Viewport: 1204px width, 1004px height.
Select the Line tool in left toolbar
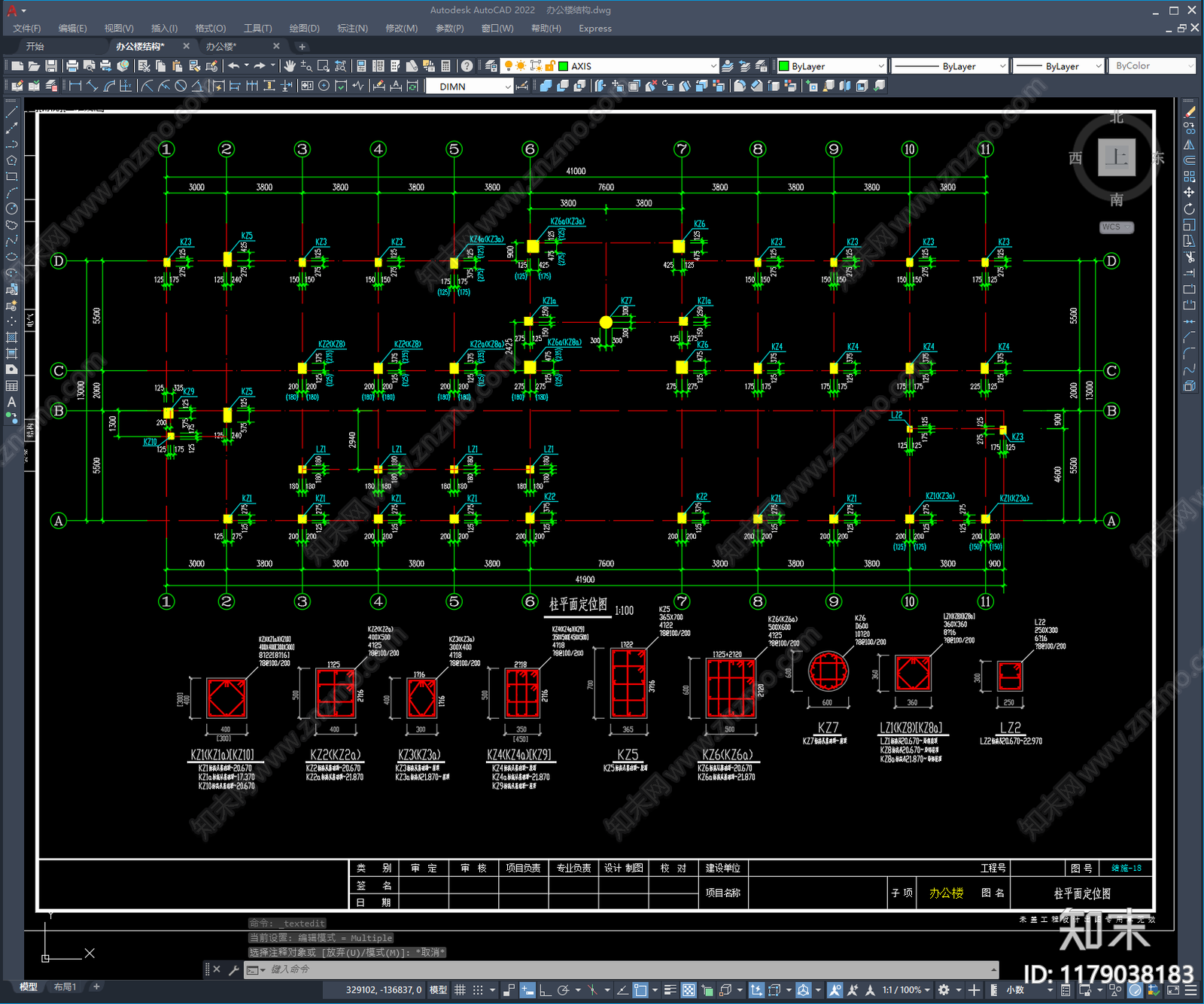pyautogui.click(x=11, y=111)
